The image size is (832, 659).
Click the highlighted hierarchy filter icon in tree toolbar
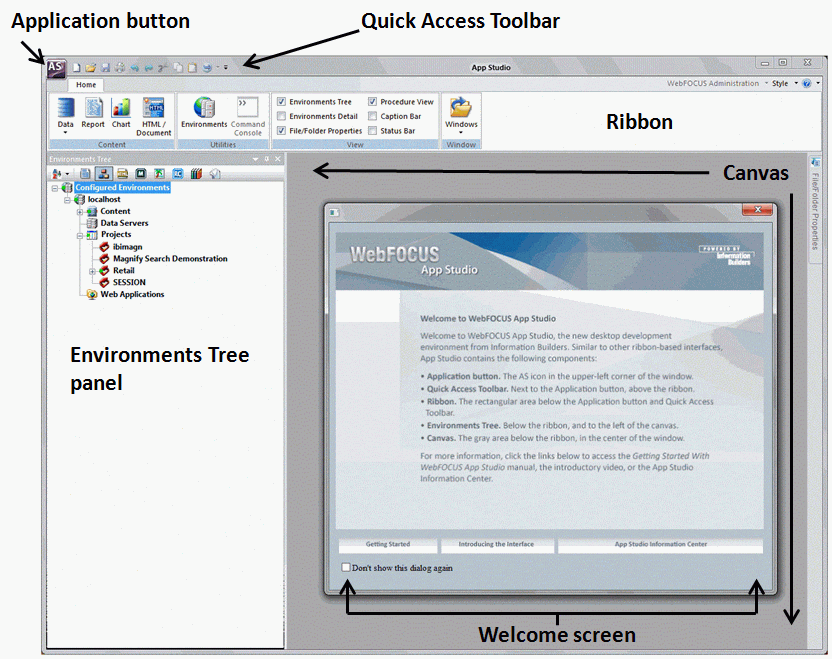tap(103, 174)
